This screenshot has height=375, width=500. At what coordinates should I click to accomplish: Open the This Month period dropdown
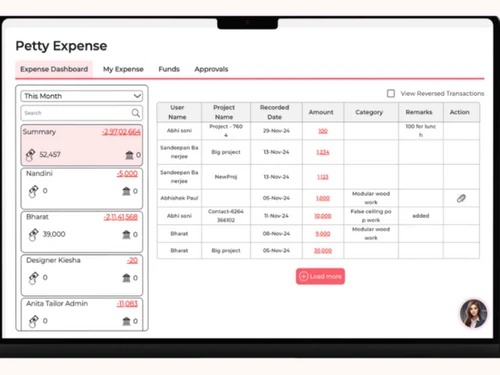coord(82,96)
